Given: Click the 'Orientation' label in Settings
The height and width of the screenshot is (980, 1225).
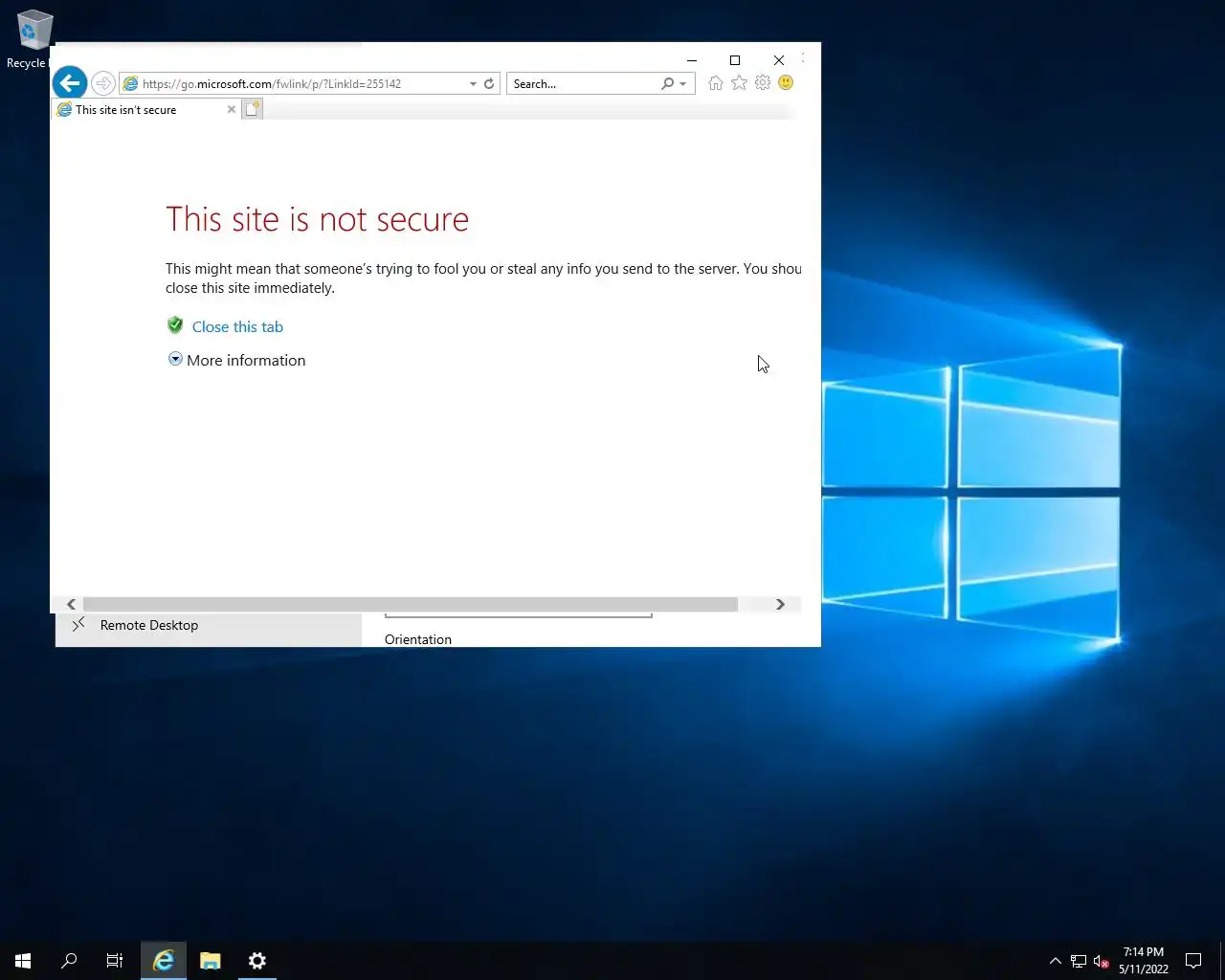Looking at the screenshot, I should tap(418, 639).
